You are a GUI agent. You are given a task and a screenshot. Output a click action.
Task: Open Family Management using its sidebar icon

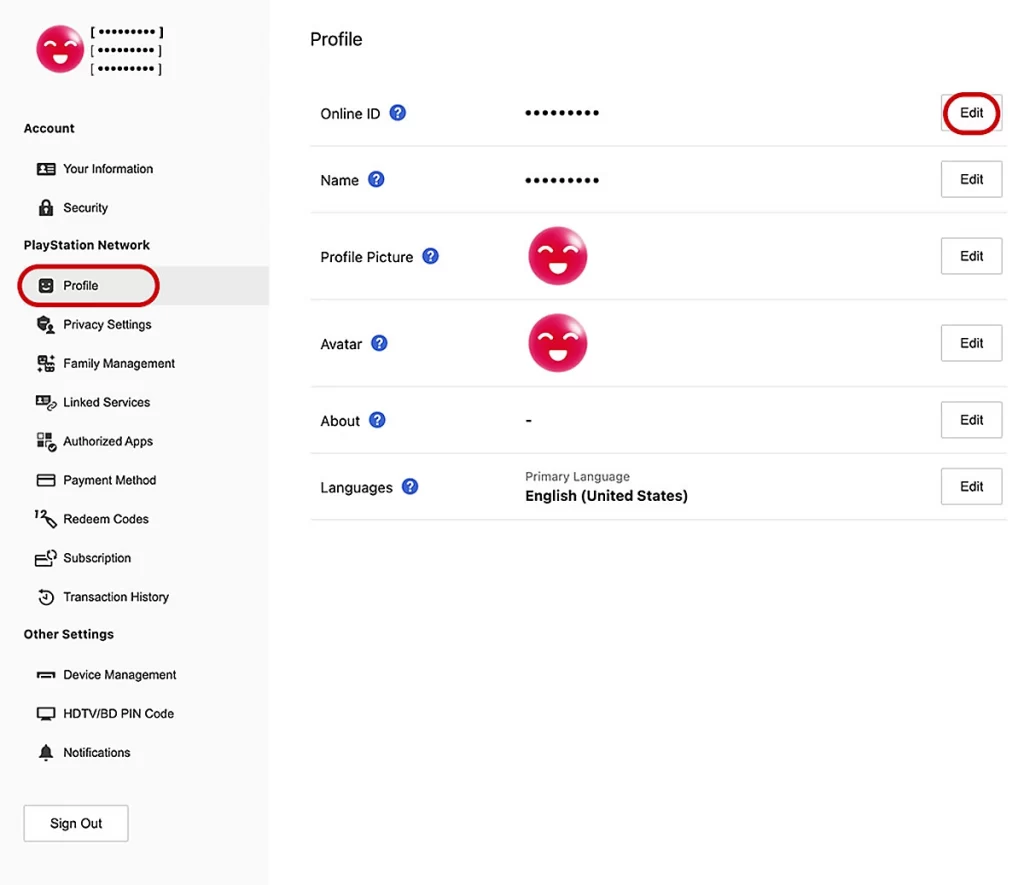(46, 363)
